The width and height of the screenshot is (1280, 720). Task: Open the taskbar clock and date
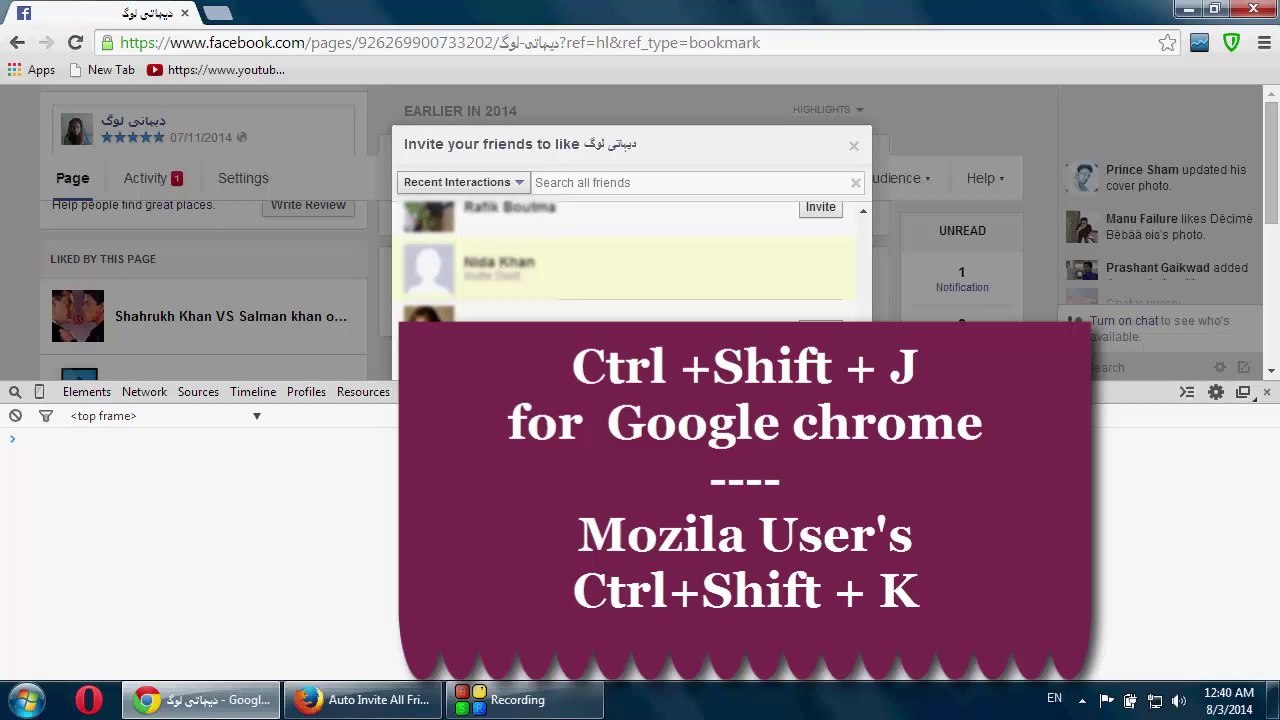click(1228, 701)
